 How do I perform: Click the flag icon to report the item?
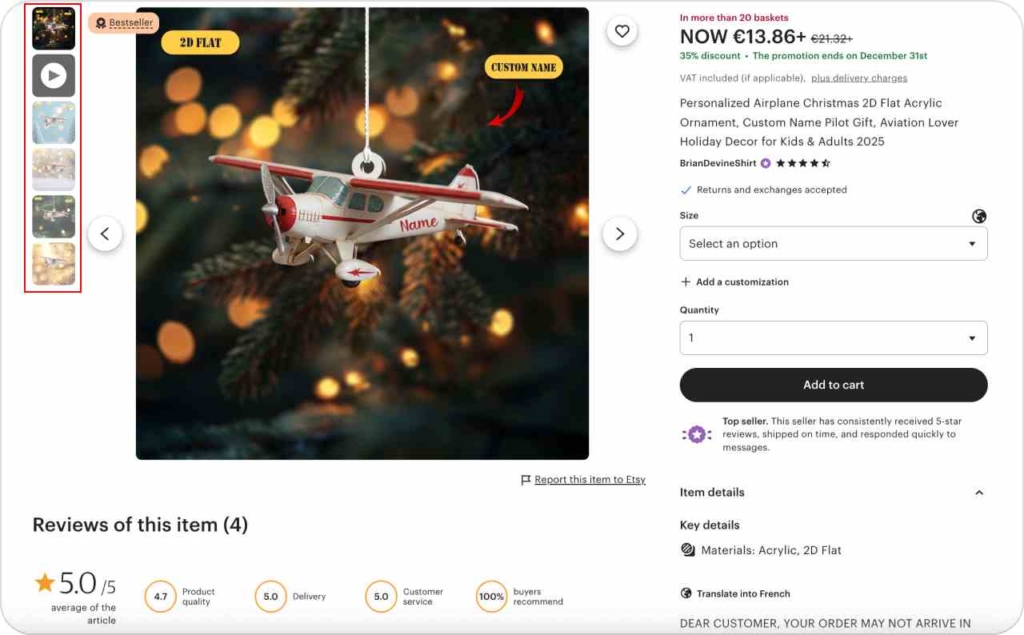click(525, 479)
